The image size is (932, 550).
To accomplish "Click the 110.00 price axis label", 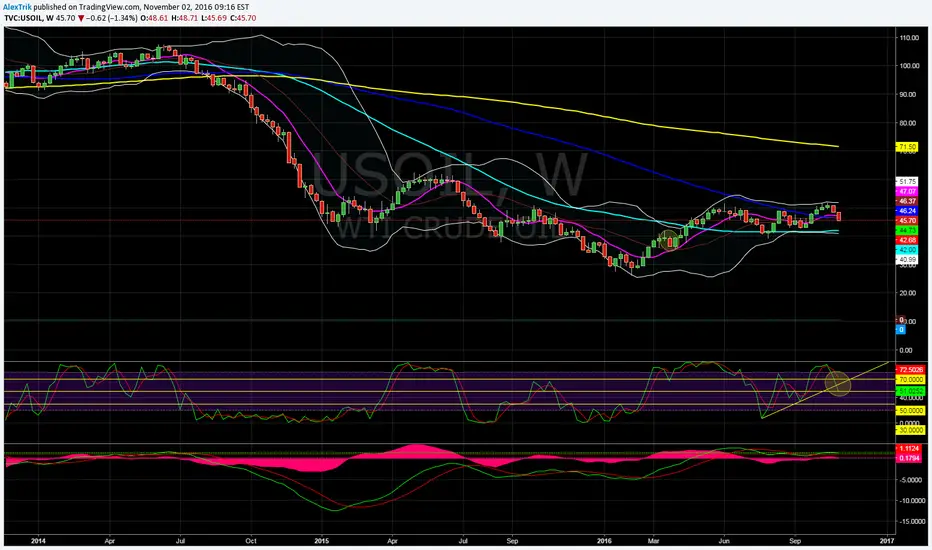I will (x=909, y=37).
